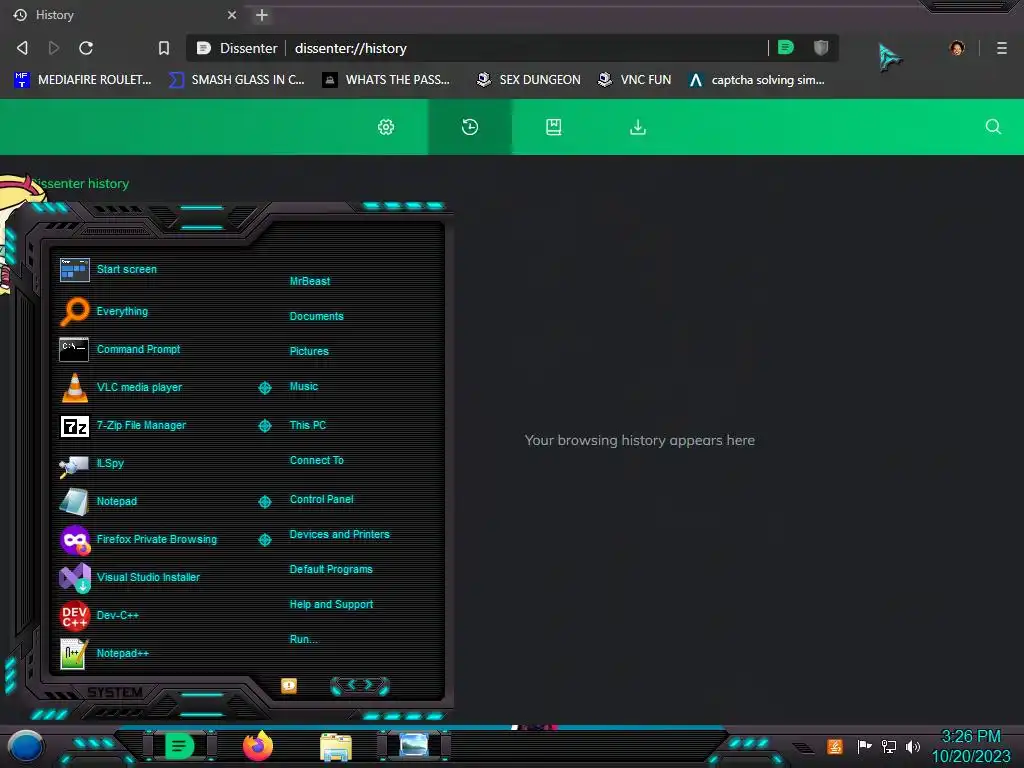Open SMASH GLASS IN C... bookmark
Image resolution: width=1024 pixels, height=768 pixels.
(237, 80)
